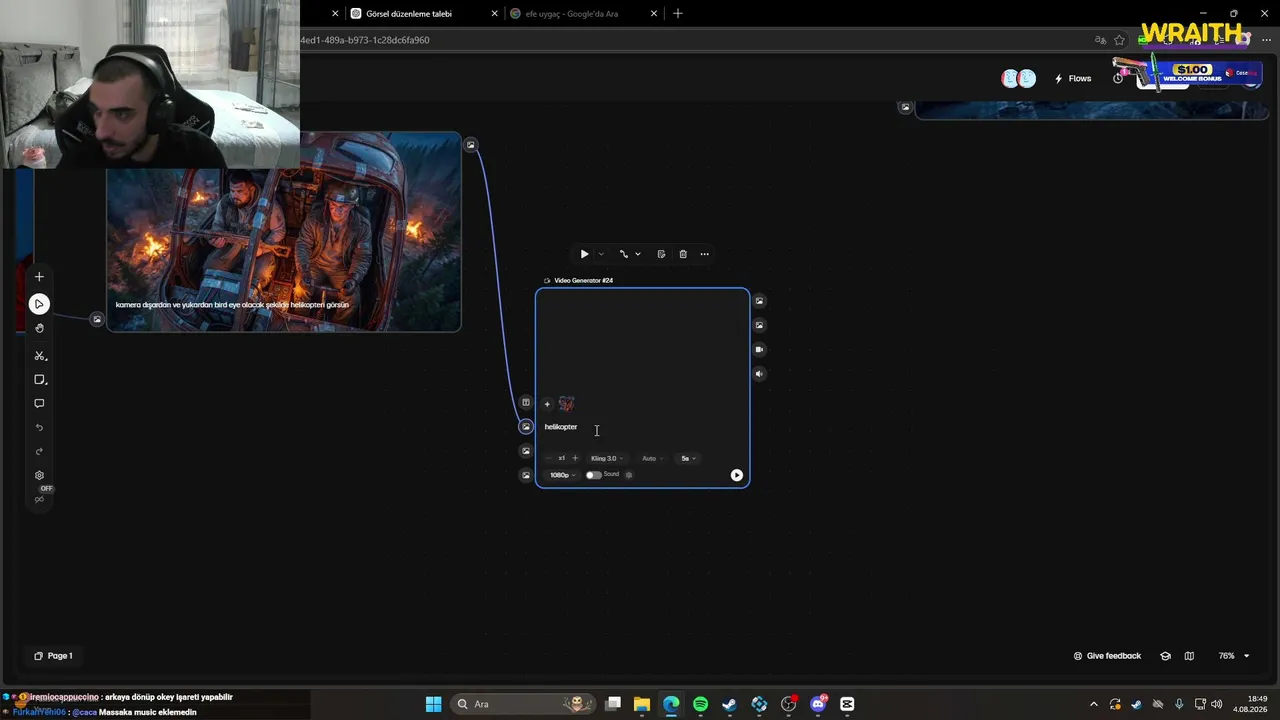Open Spotify from the taskbar
This screenshot has height=720, width=1280.
(x=700, y=704)
